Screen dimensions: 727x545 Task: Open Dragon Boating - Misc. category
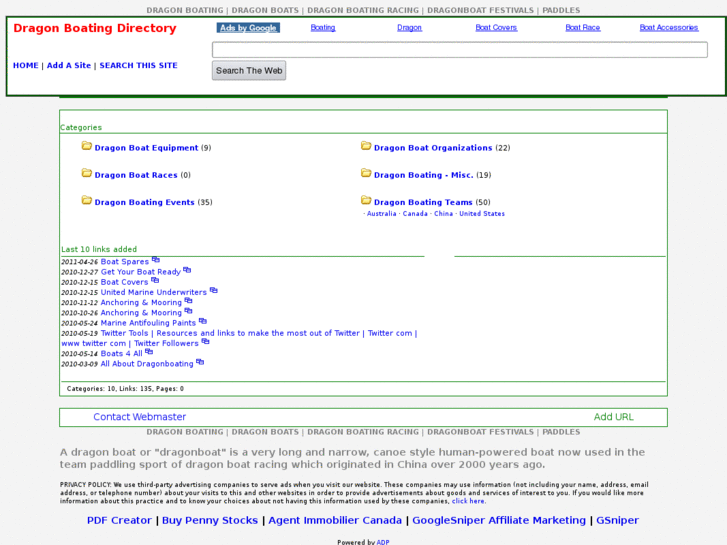[424, 175]
